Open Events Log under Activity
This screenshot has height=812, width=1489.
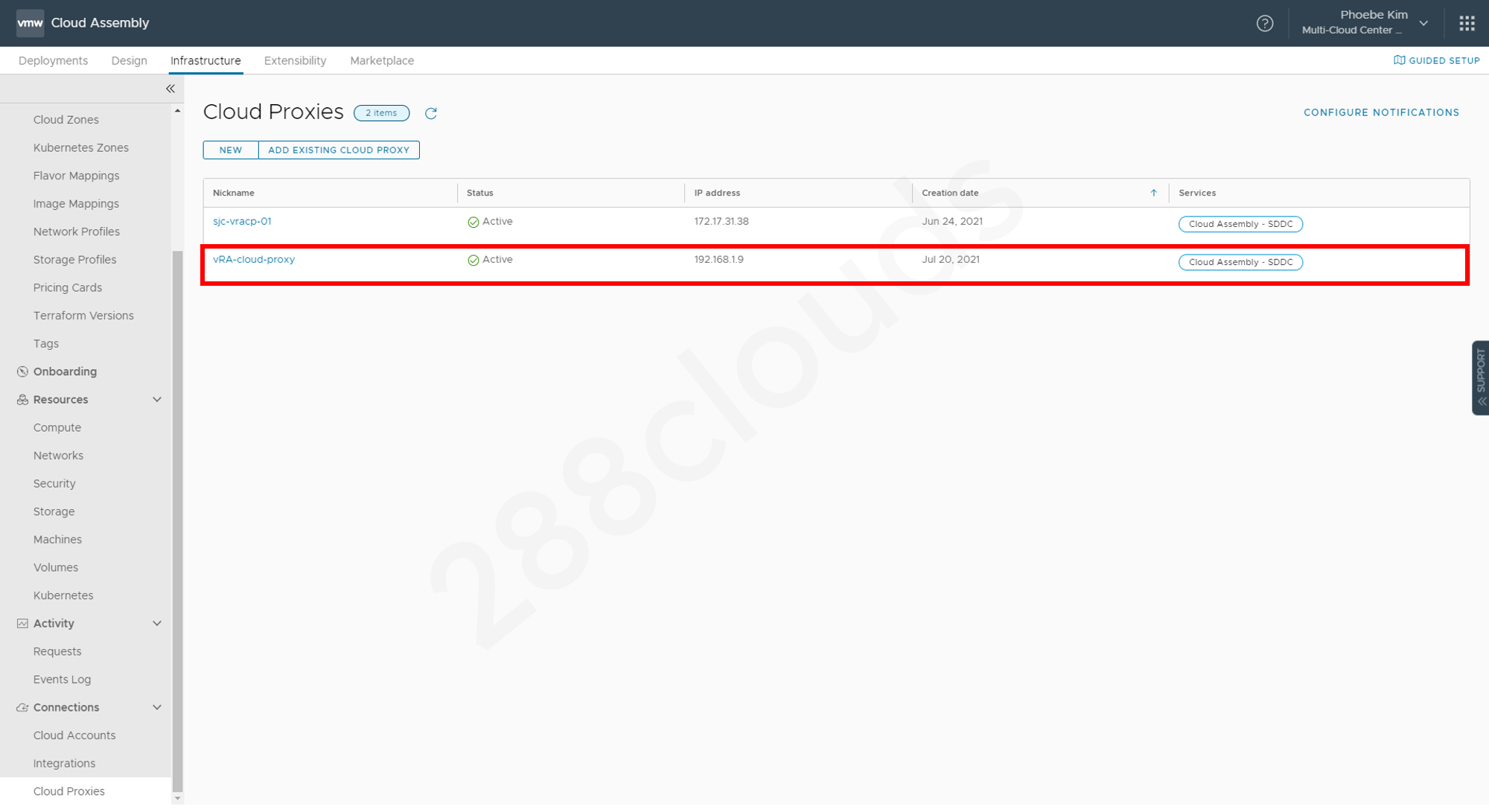click(62, 680)
